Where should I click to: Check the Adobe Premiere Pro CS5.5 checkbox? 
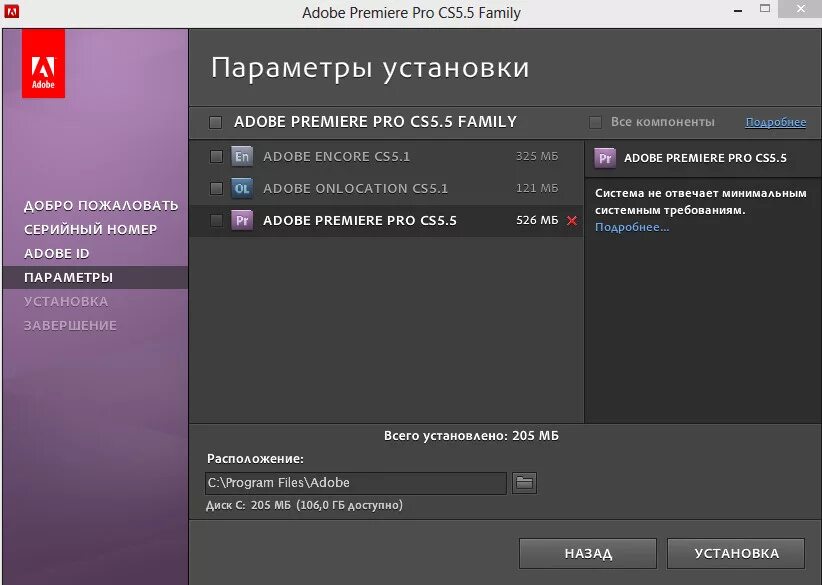click(x=216, y=220)
